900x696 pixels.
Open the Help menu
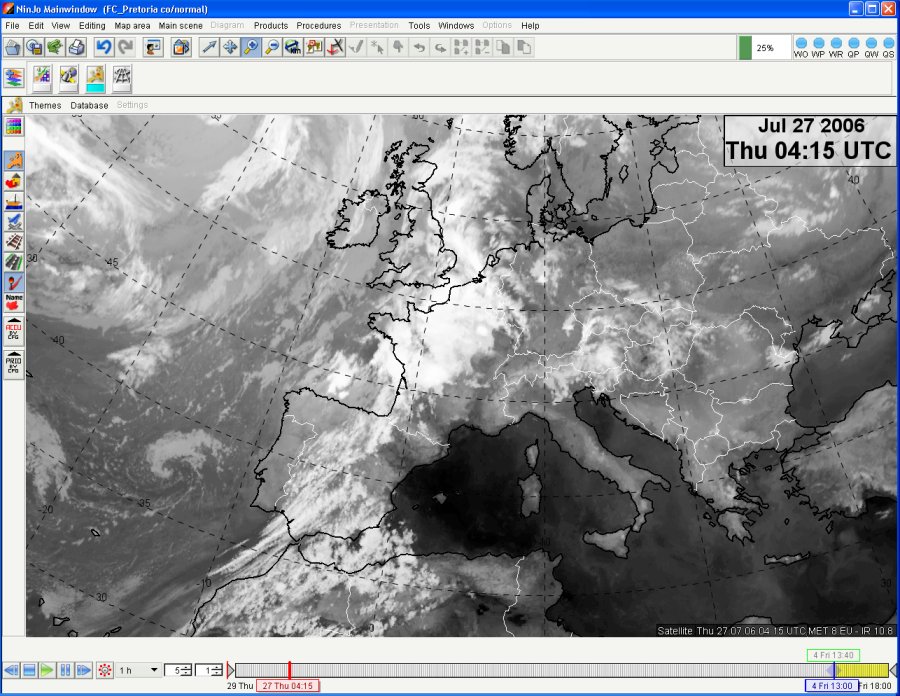pyautogui.click(x=530, y=25)
